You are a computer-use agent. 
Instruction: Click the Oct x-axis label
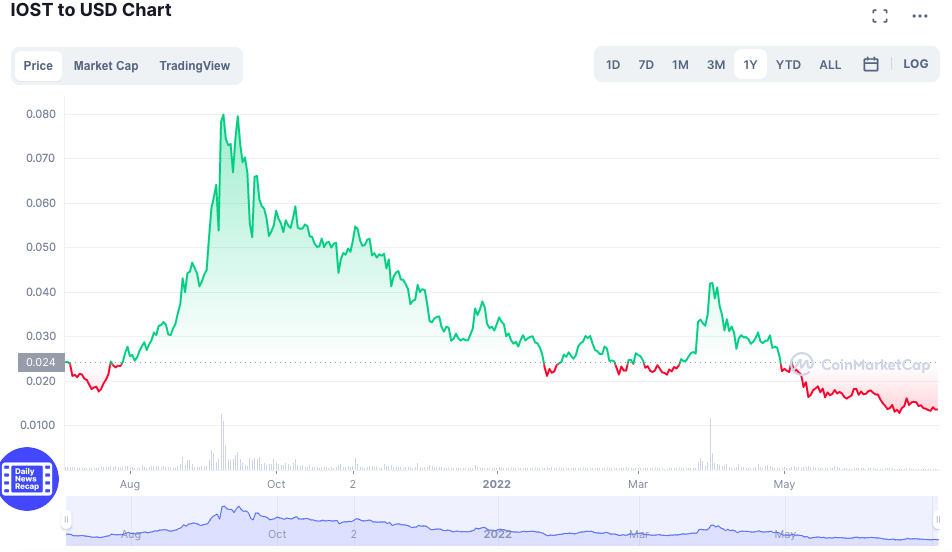coord(276,484)
